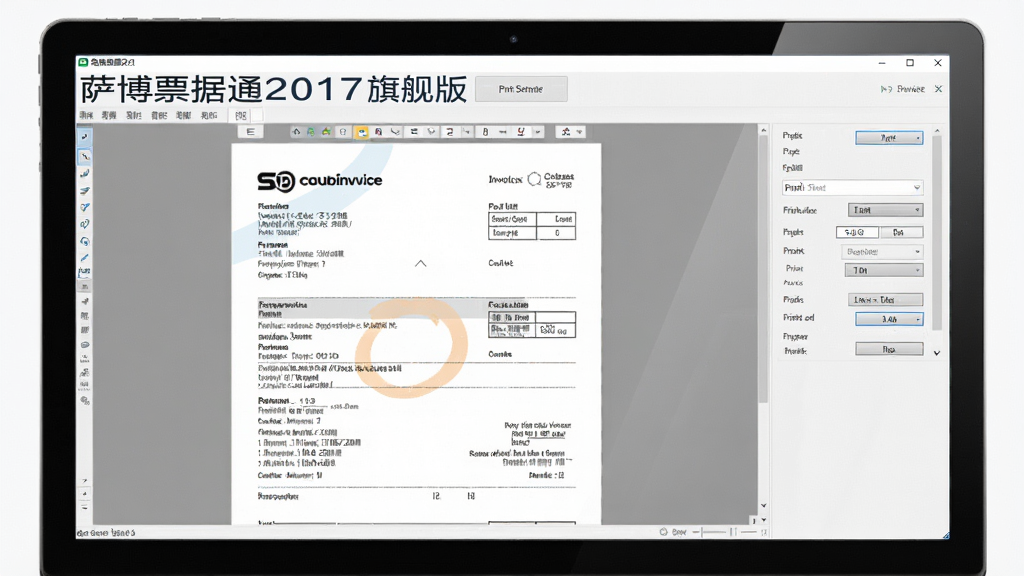Click the document scrollbar up arrow
1024x576 pixels.
click(763, 131)
